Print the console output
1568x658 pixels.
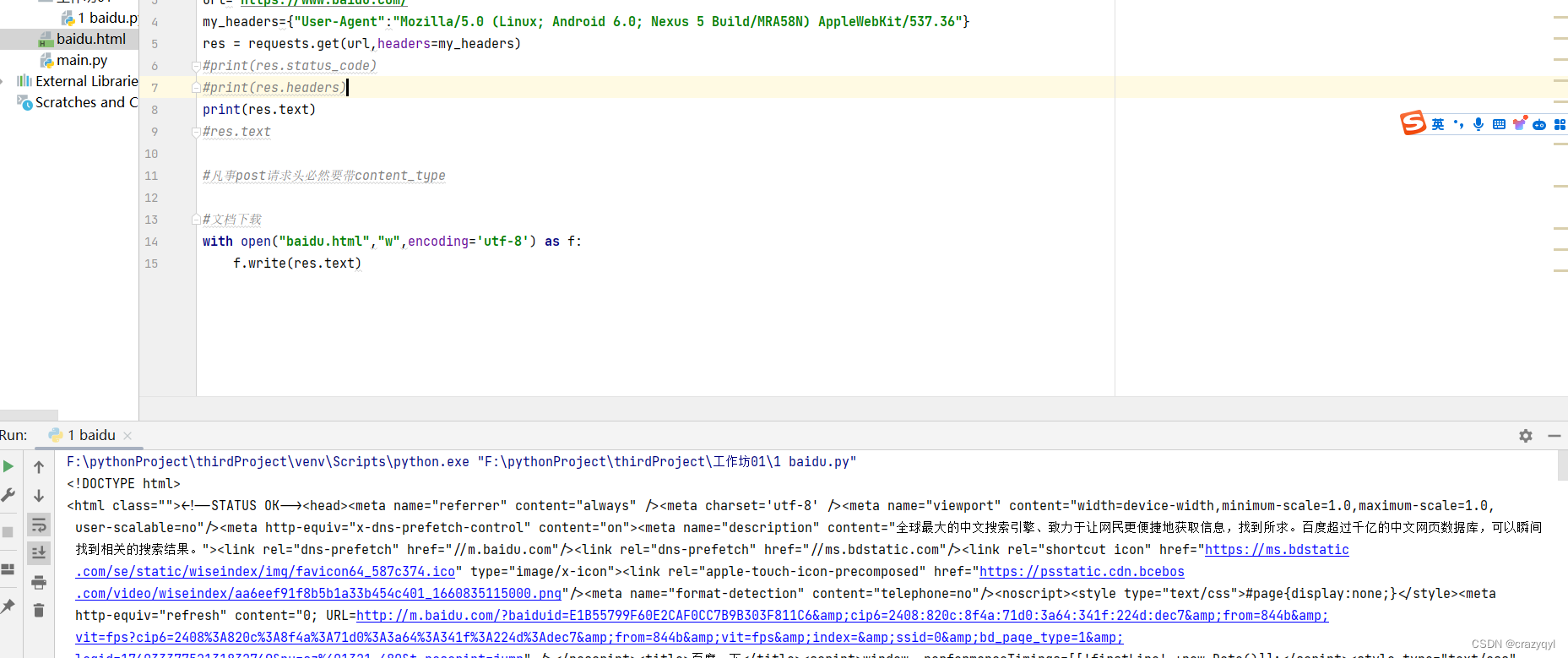click(39, 582)
